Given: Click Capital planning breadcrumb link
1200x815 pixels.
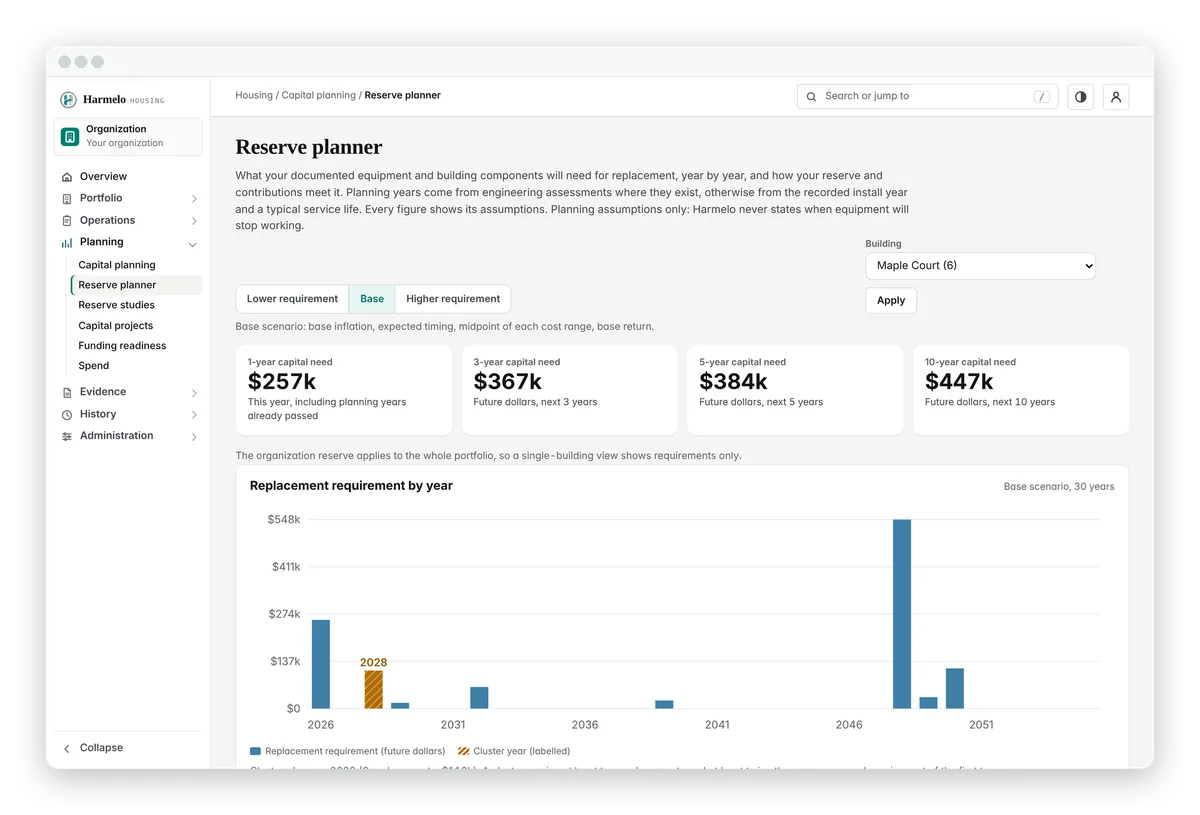Looking at the screenshot, I should [x=319, y=96].
